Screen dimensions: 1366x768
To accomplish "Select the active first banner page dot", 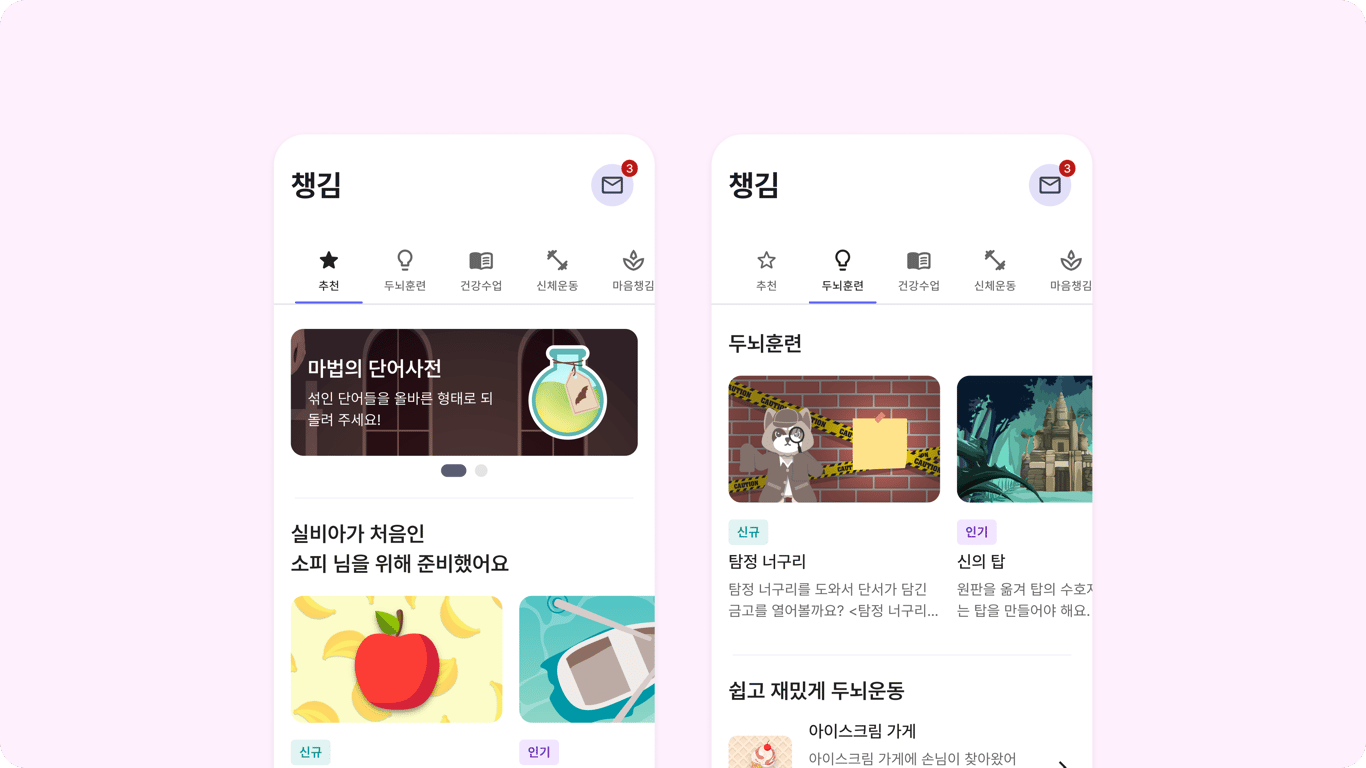I will [454, 471].
